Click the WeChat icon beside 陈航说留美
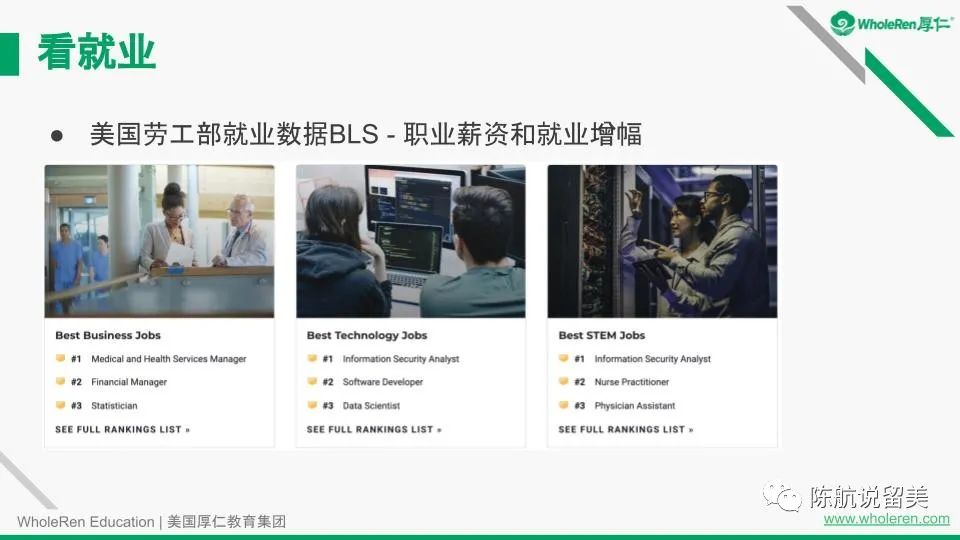The height and width of the screenshot is (540, 960). [781, 496]
